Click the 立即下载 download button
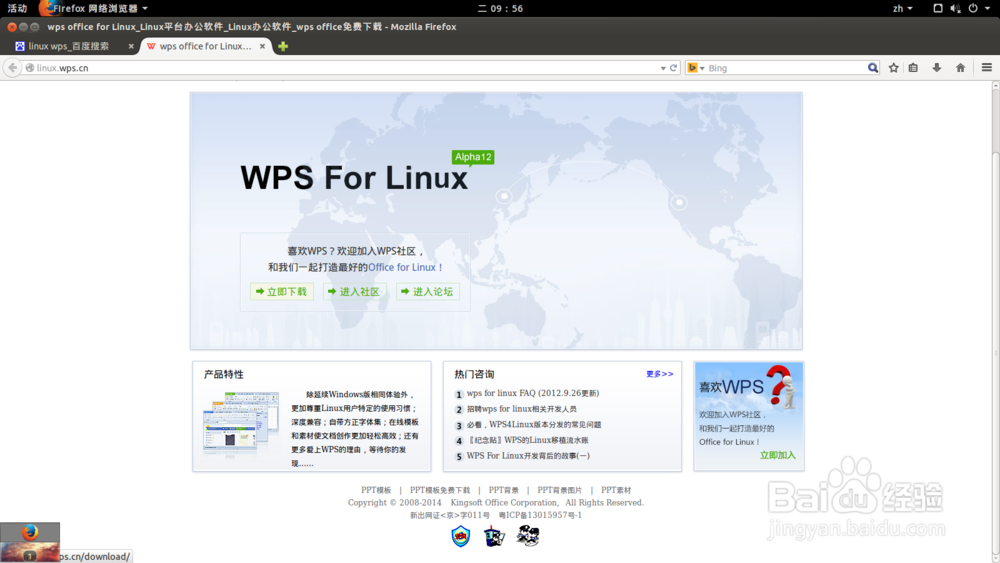1000x563 pixels. tap(281, 291)
